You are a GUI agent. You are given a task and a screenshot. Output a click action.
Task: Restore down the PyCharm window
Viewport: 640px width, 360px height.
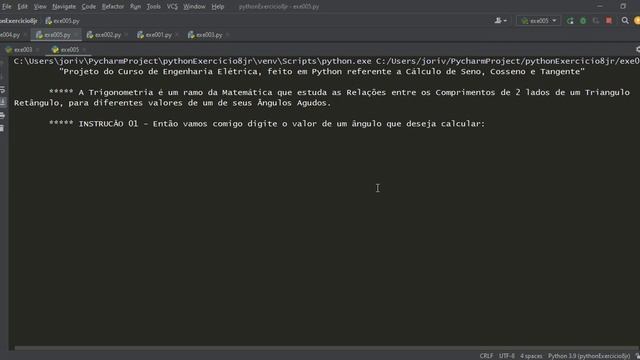pos(623,6)
